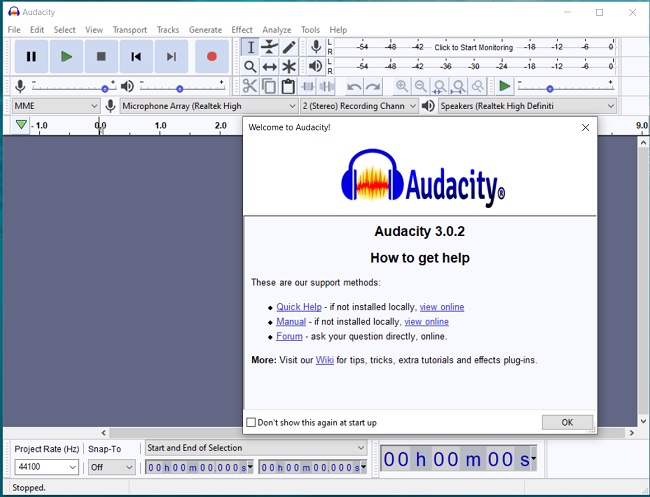Click the Redo arrow icon
Image resolution: width=650 pixels, height=497 pixels.
[373, 86]
